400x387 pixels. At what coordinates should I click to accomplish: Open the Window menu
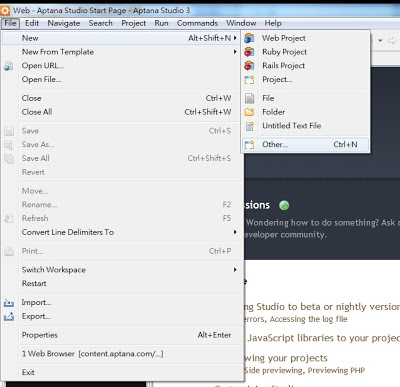coord(241,23)
